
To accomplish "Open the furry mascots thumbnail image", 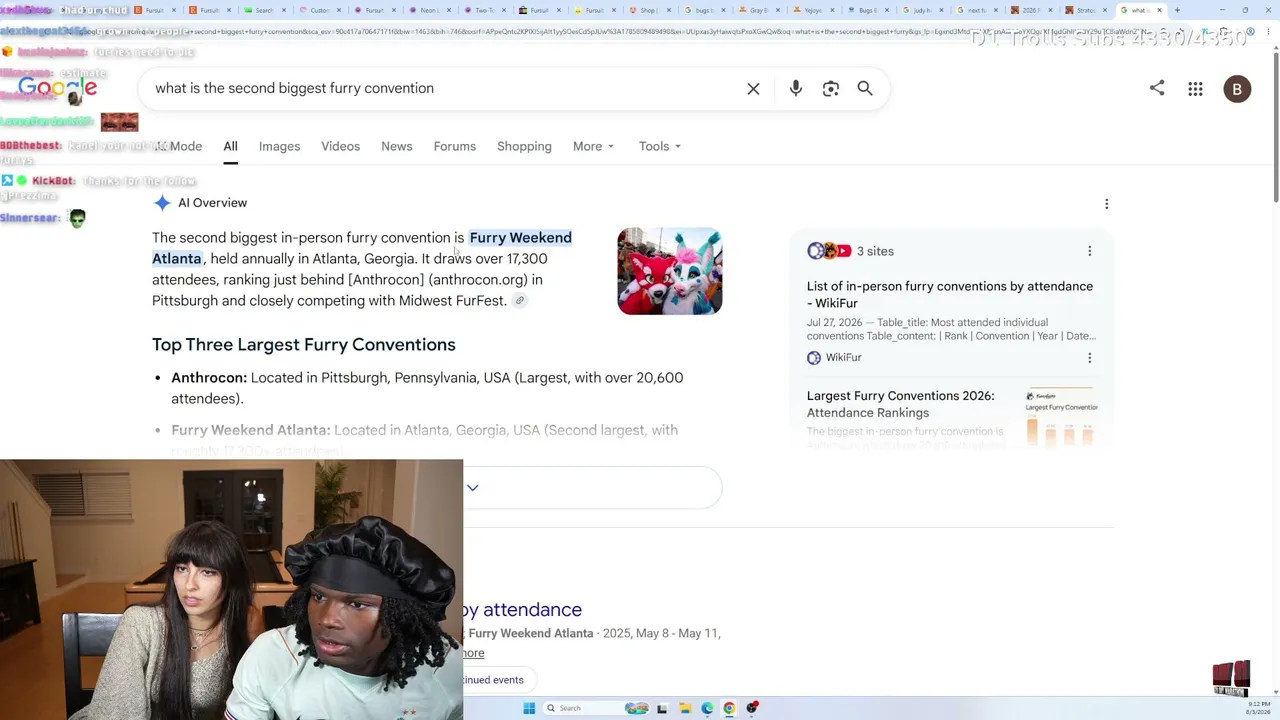I will (x=670, y=271).
